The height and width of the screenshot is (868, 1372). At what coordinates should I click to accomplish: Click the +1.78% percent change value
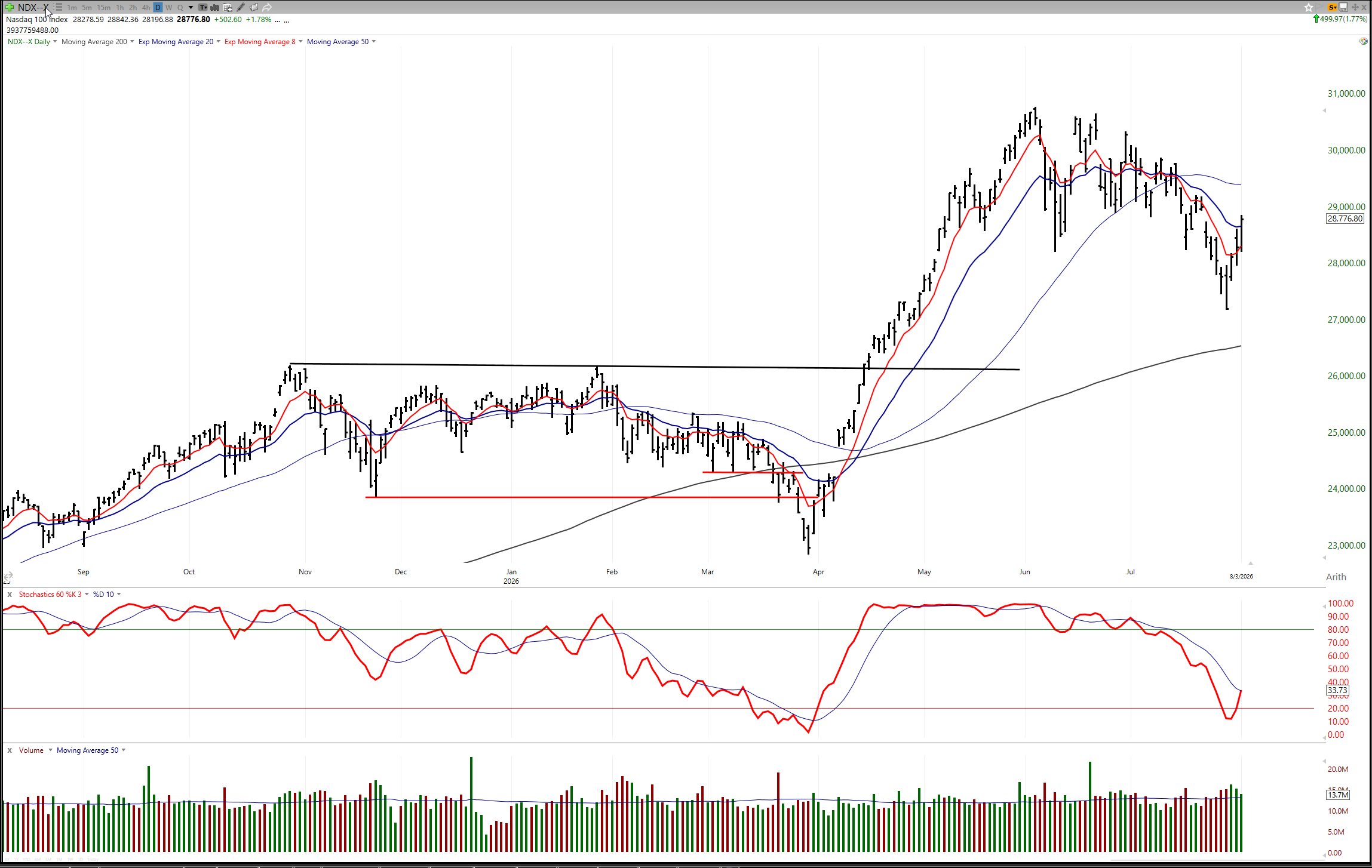pyautogui.click(x=259, y=20)
